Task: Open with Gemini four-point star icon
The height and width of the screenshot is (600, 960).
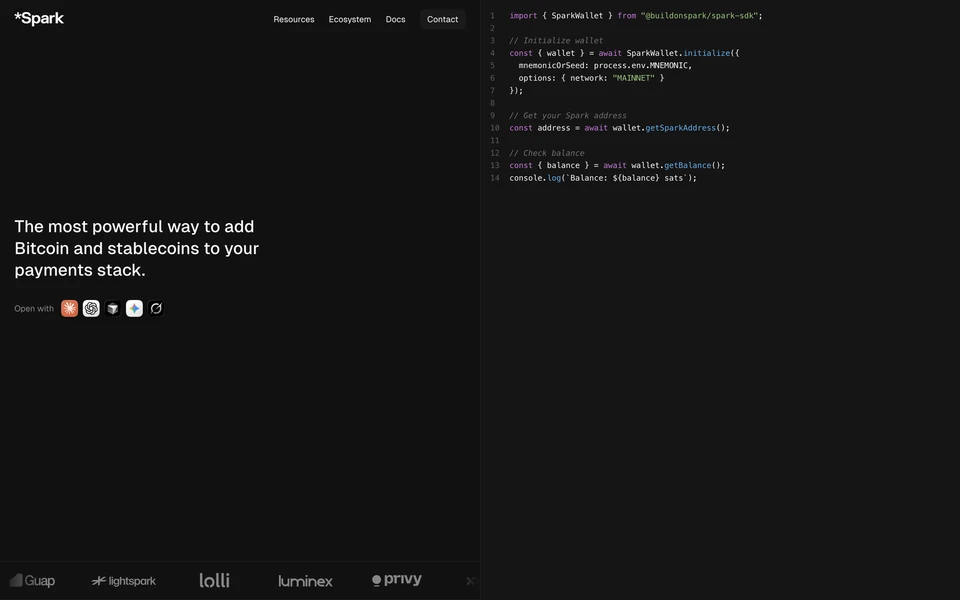Action: tap(134, 309)
